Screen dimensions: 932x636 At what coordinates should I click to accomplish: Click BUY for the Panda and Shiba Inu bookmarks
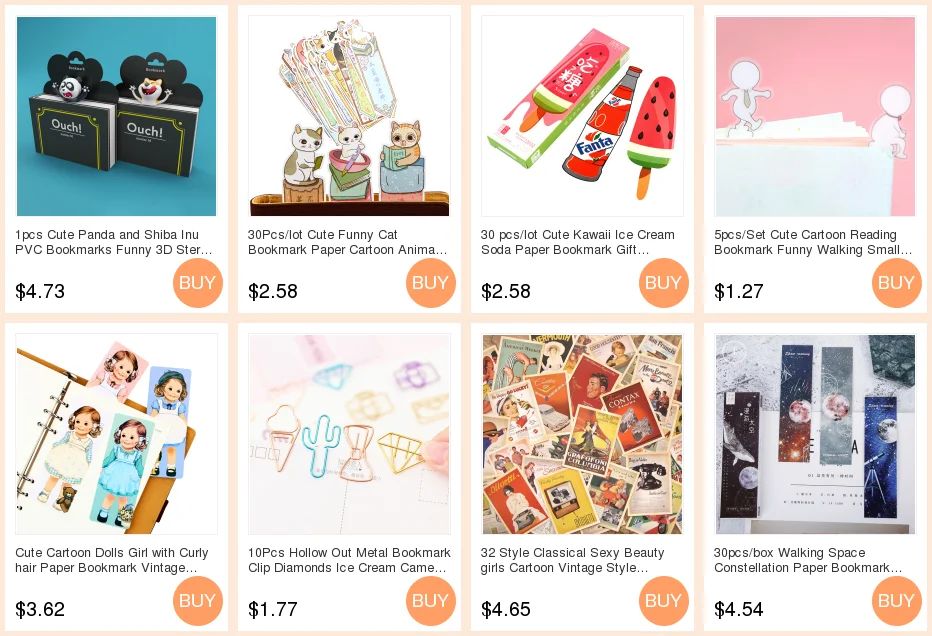click(198, 283)
